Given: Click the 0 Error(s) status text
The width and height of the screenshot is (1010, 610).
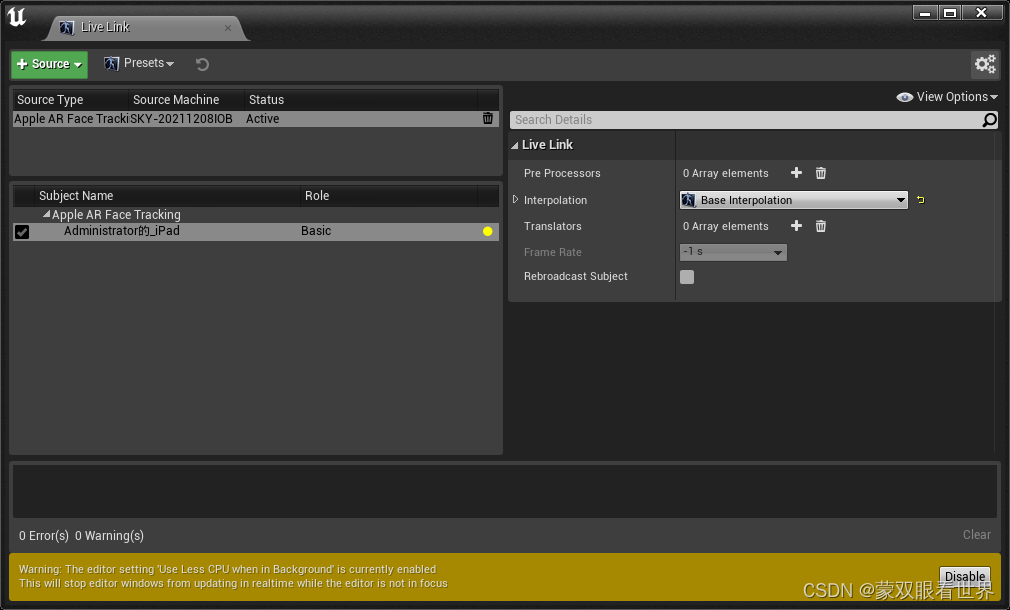Looking at the screenshot, I should coord(44,536).
